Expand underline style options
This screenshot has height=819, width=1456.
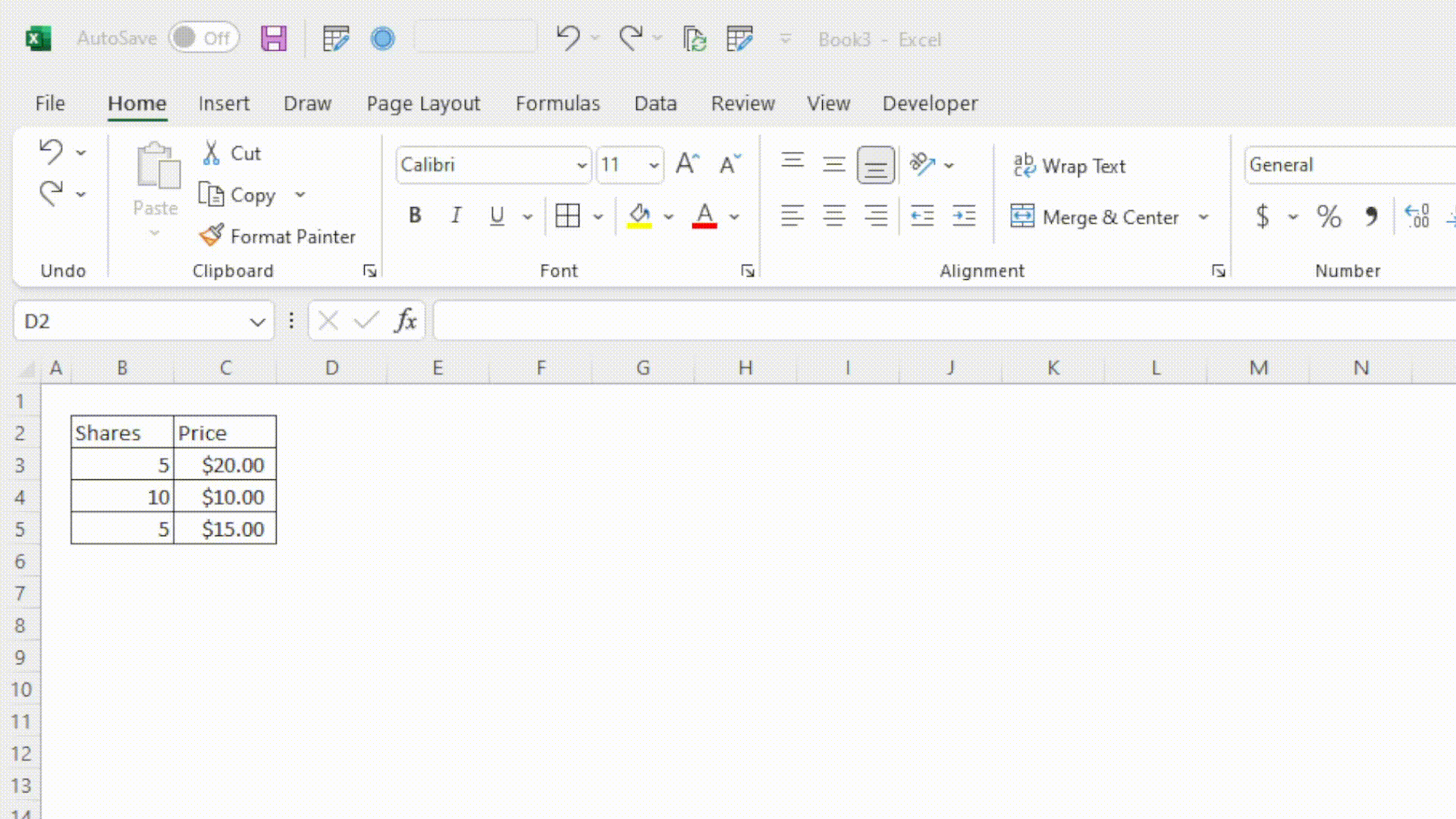pos(528,217)
